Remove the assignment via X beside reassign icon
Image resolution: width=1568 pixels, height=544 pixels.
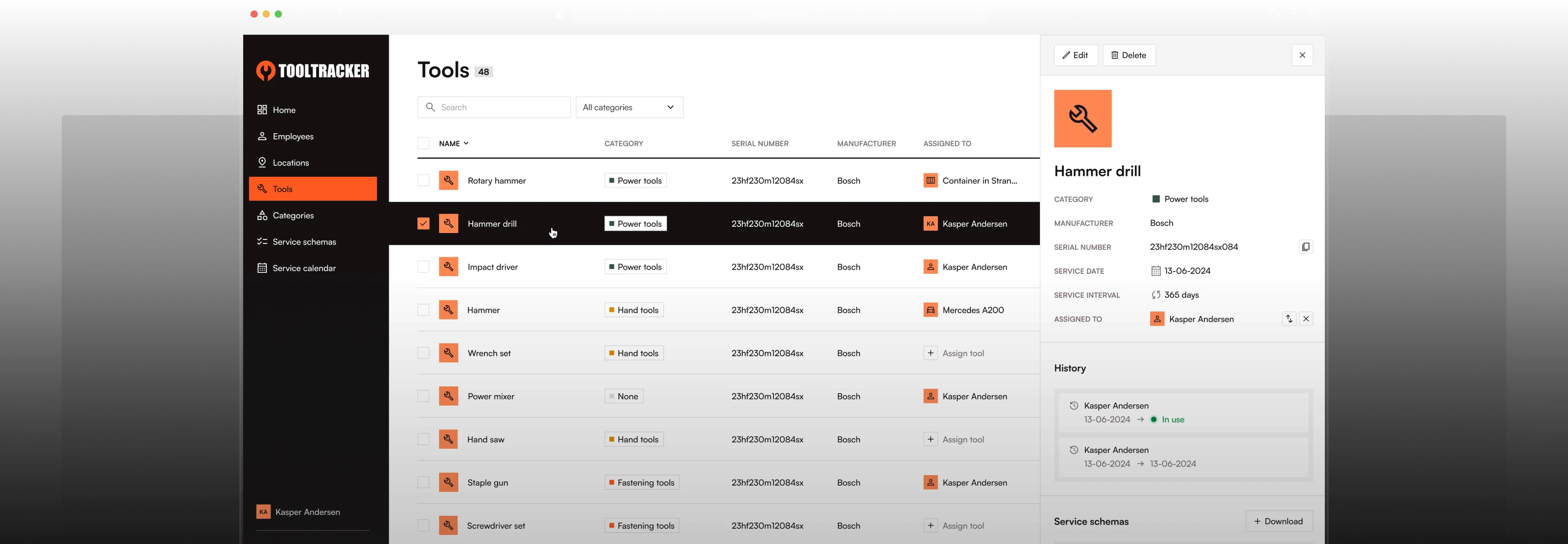(1306, 319)
